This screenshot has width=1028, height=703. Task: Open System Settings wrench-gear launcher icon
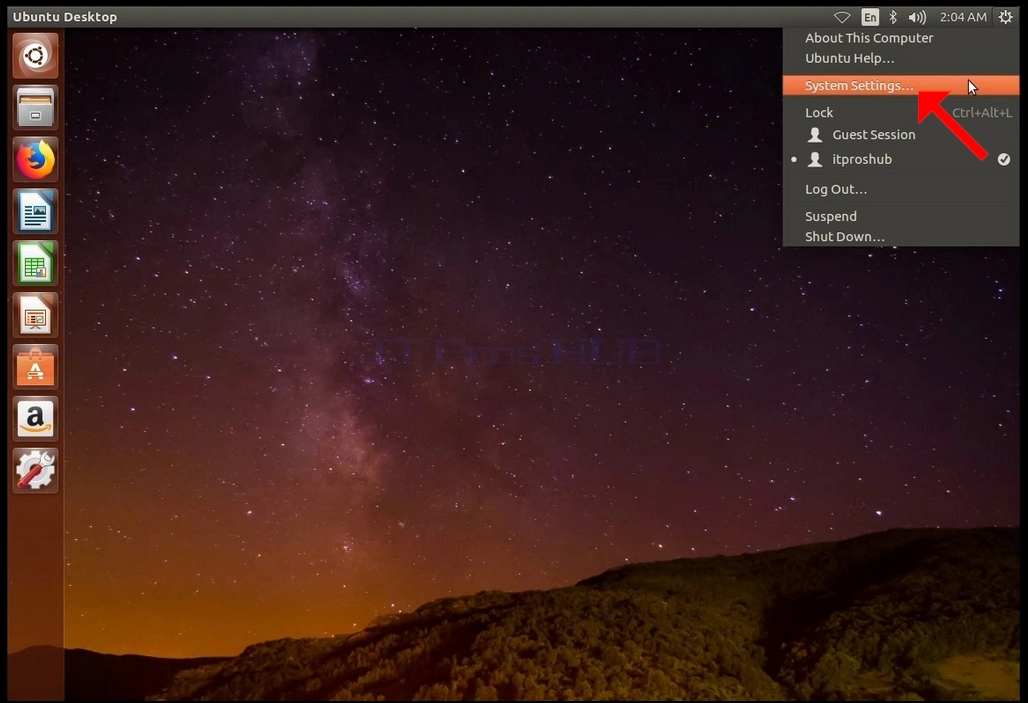(x=35, y=471)
